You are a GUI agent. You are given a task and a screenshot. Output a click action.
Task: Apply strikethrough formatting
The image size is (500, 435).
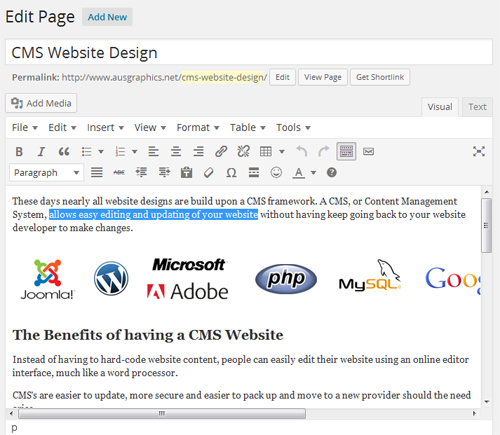coord(119,173)
